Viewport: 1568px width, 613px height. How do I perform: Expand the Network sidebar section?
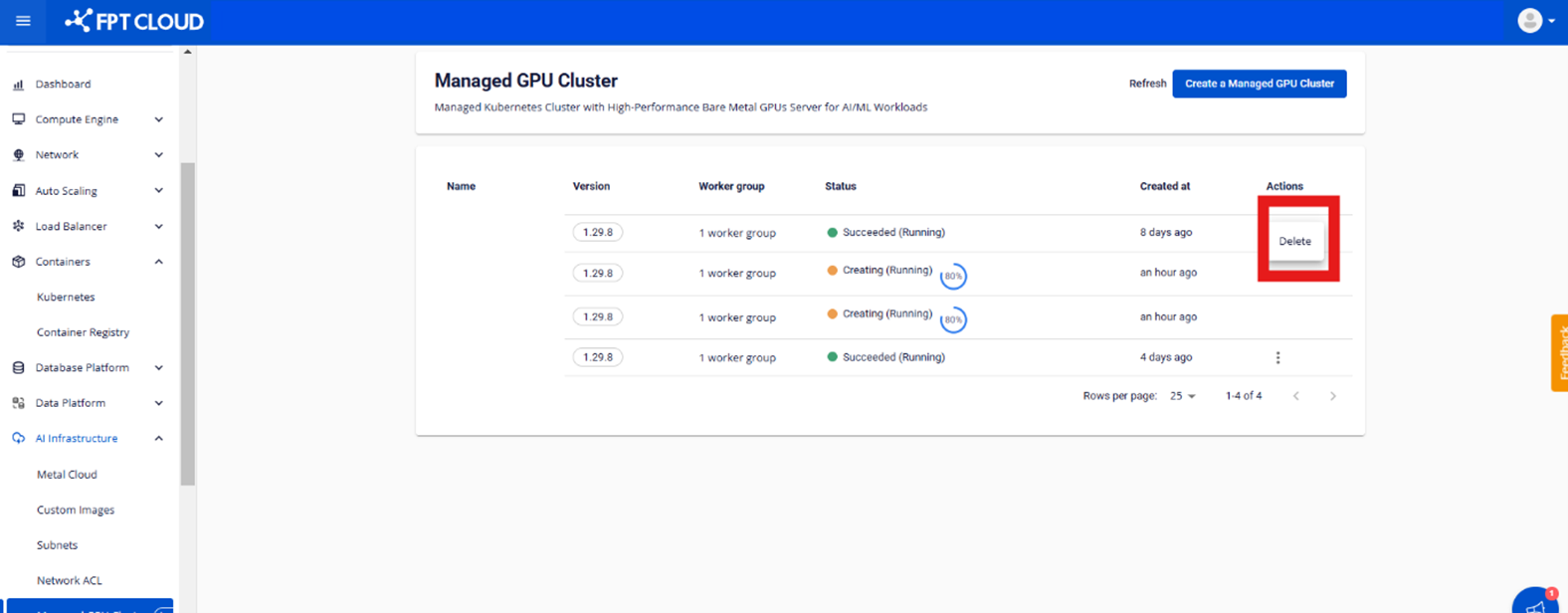[x=158, y=155]
